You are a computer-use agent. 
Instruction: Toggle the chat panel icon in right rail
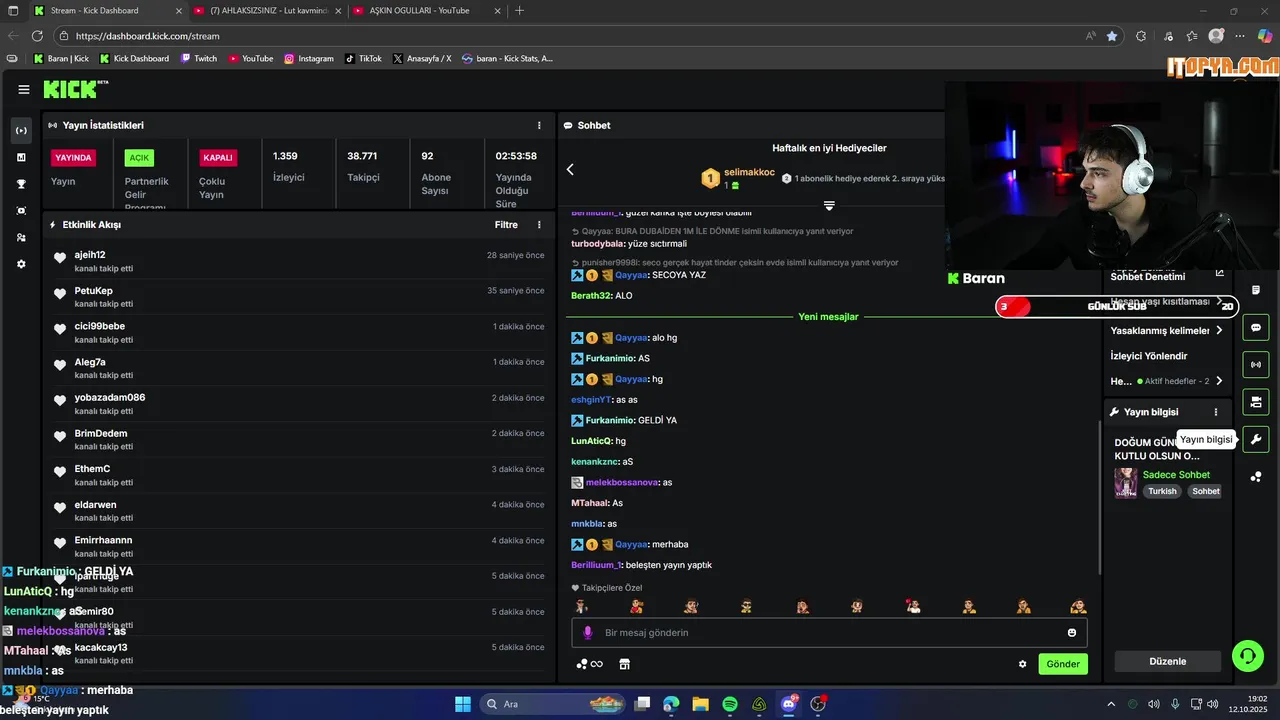1256,328
